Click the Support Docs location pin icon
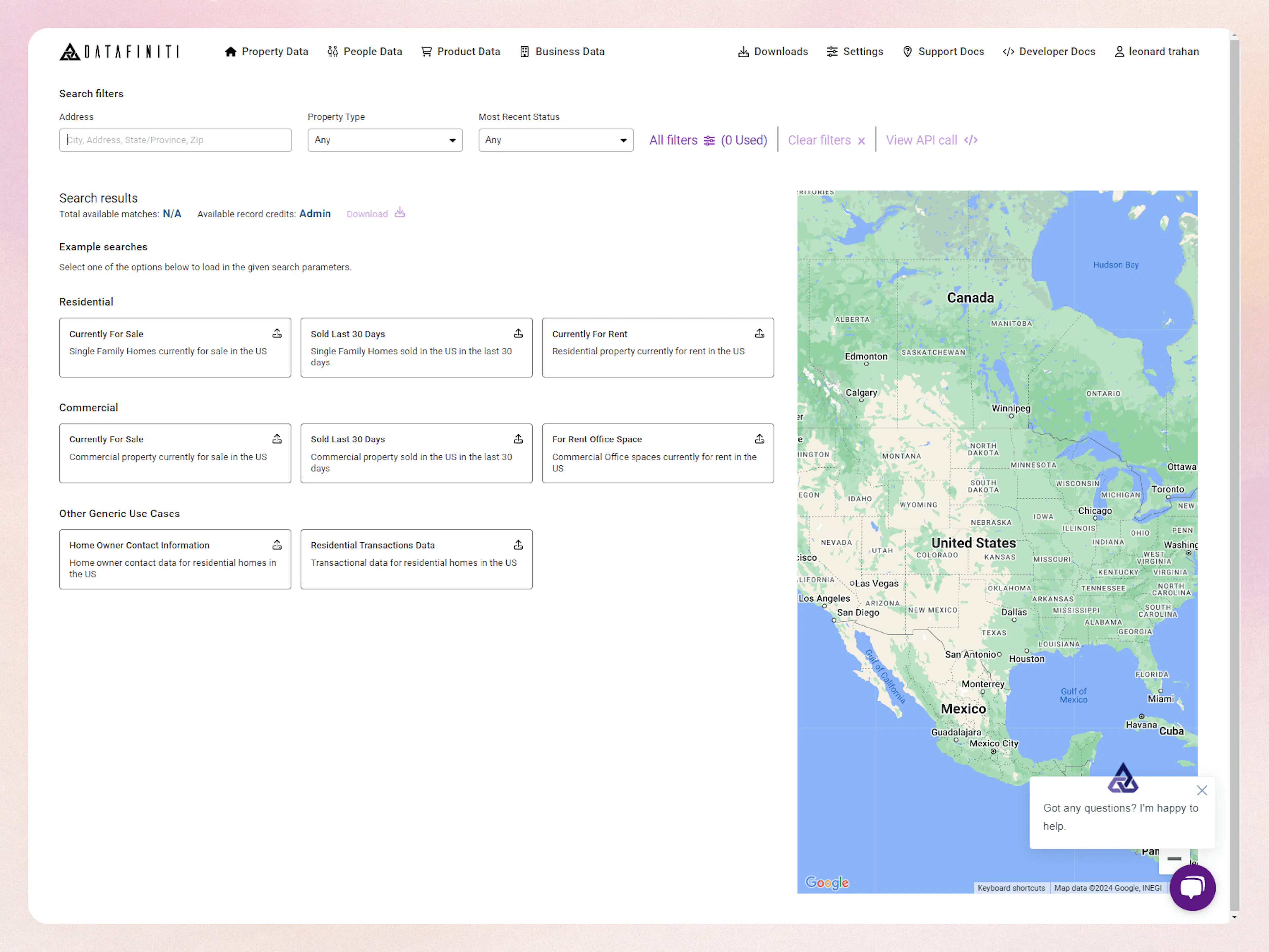 tap(907, 51)
